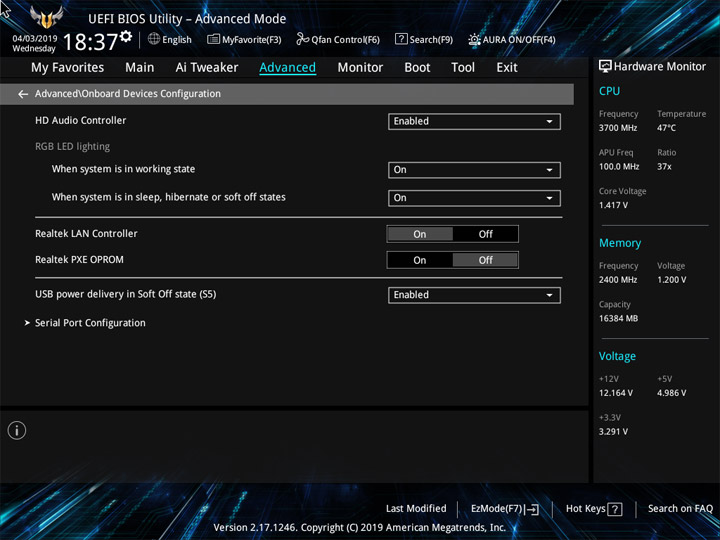Screen dimensions: 720x540
Task: Click the memory voltage 1.200 V value
Action: coord(671,280)
